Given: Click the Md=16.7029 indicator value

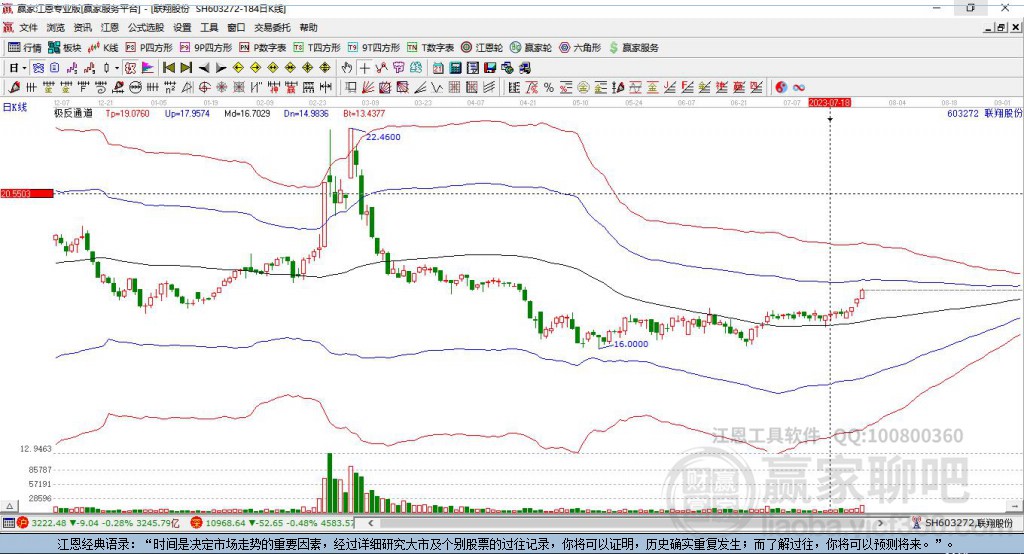Looking at the screenshot, I should click(x=247, y=113).
